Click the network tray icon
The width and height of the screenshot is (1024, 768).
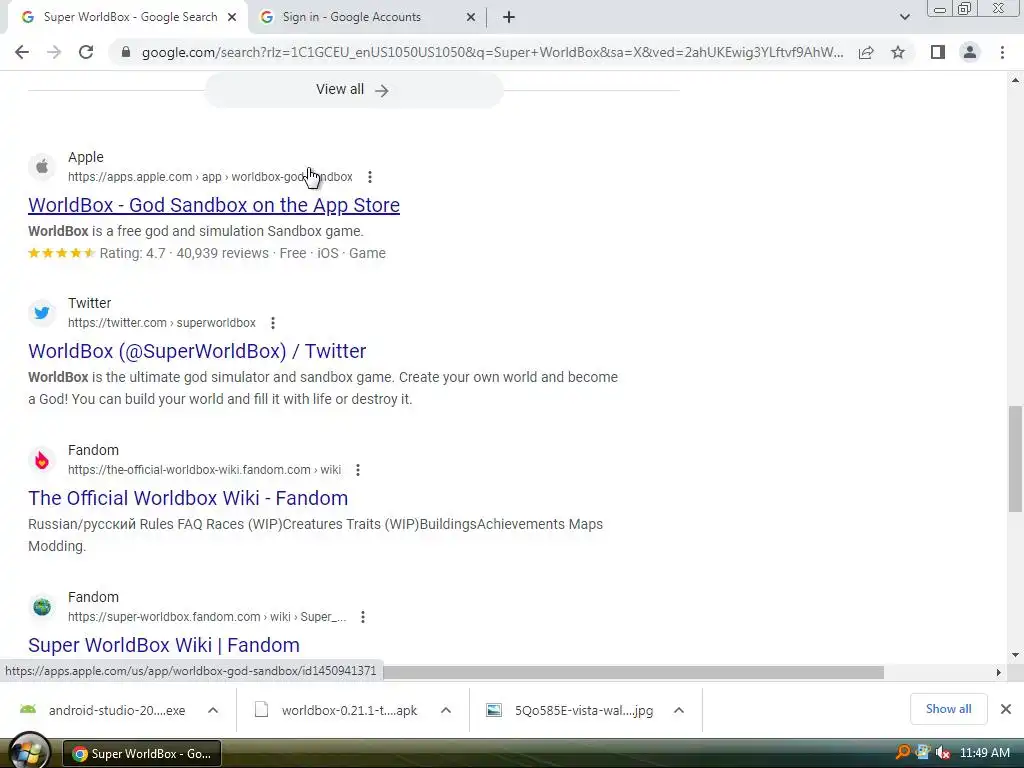922,752
